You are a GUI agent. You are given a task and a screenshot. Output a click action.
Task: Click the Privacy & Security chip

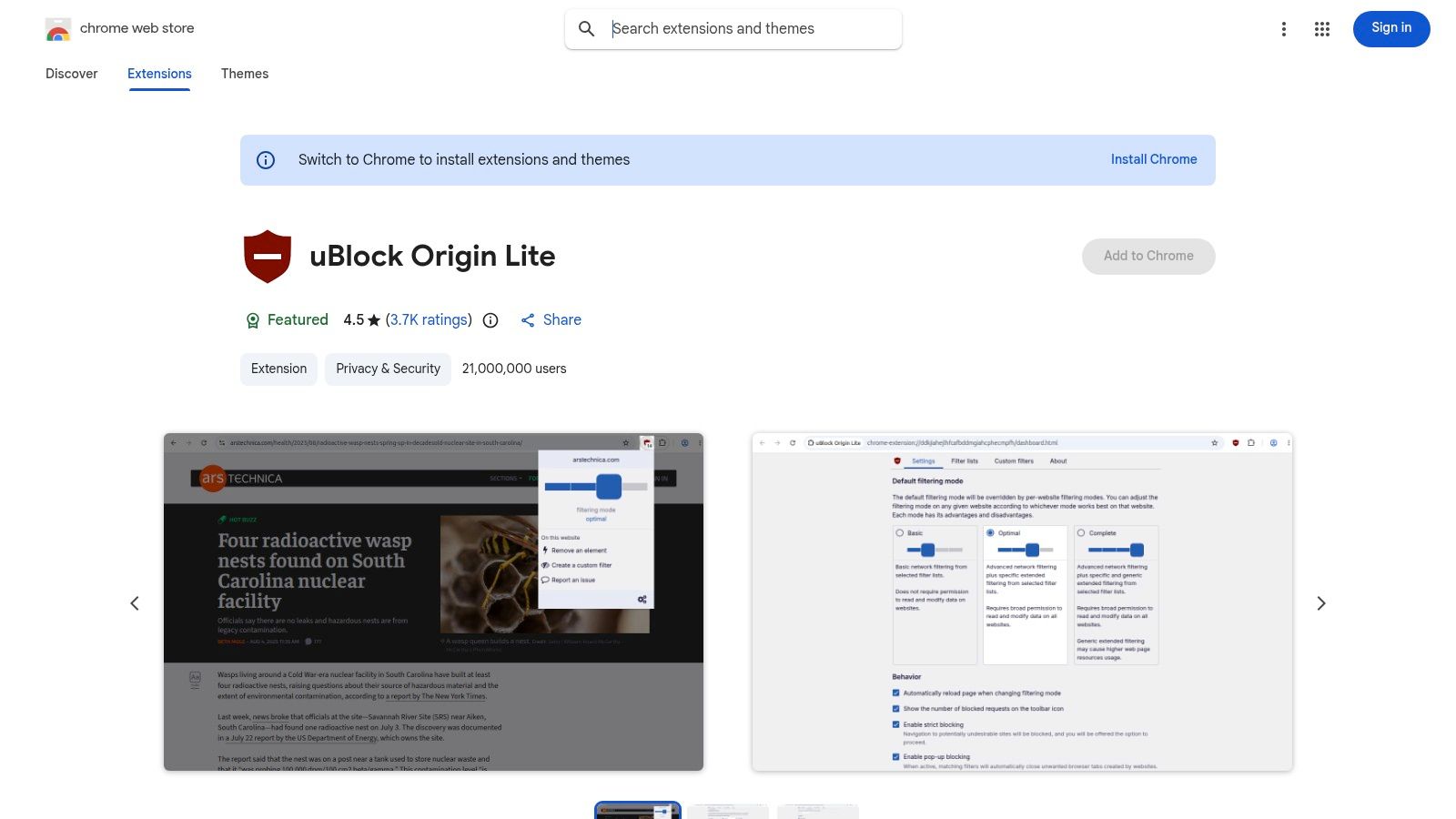coord(388,369)
